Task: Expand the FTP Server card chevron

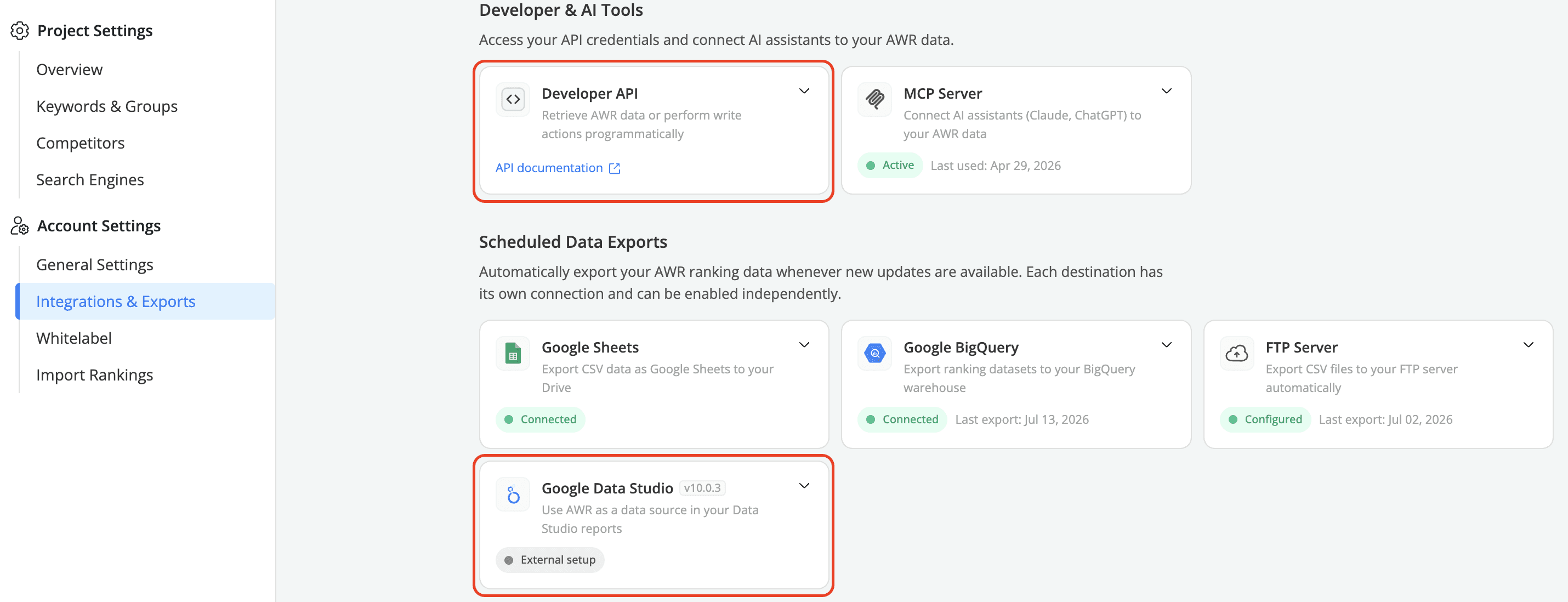Action: pyautogui.click(x=1529, y=345)
